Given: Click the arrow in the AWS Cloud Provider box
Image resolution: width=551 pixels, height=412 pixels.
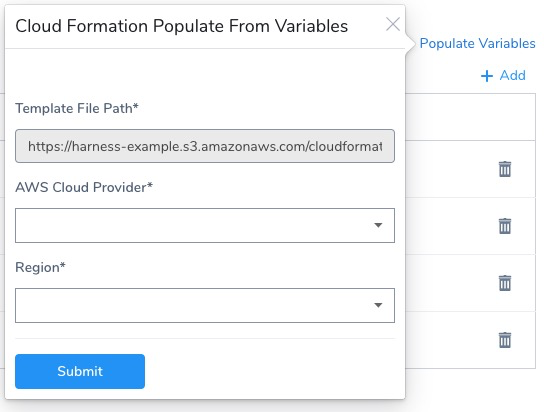Looking at the screenshot, I should 378,225.
